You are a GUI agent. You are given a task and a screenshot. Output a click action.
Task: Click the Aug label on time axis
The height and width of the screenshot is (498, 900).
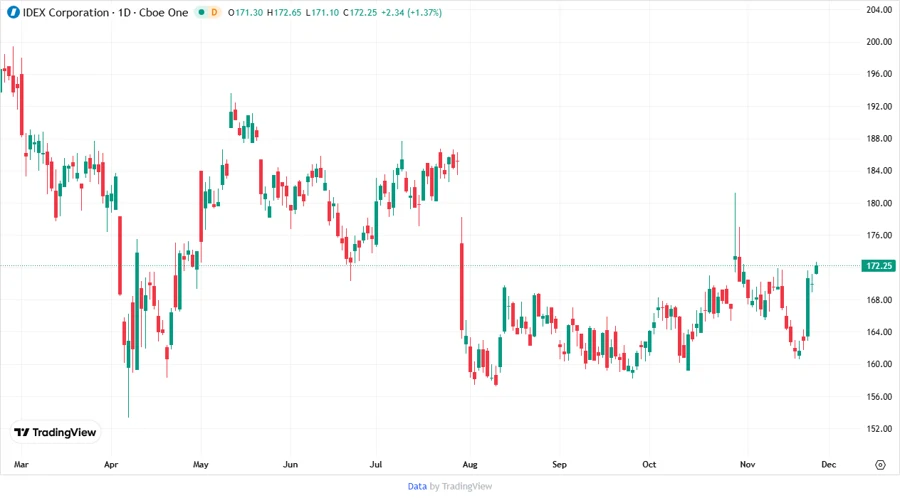click(x=470, y=465)
